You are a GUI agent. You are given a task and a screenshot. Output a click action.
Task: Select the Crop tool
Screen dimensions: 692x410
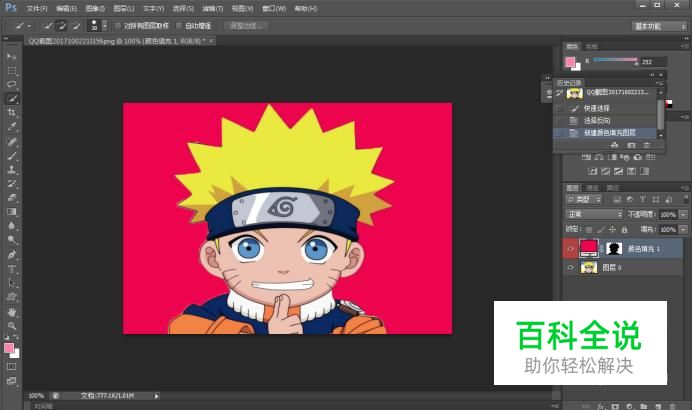point(11,112)
